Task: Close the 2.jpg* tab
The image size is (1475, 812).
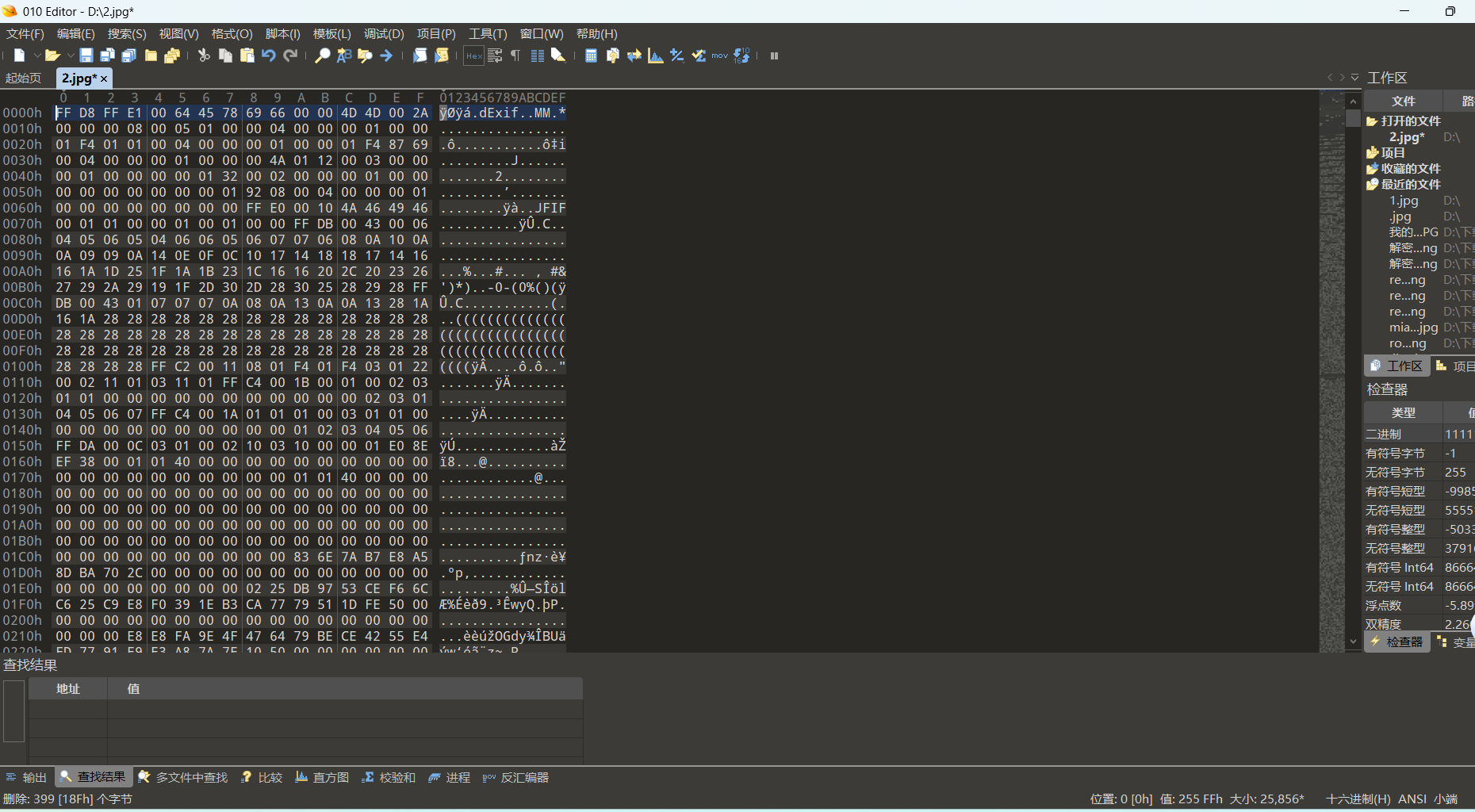Action: click(104, 79)
